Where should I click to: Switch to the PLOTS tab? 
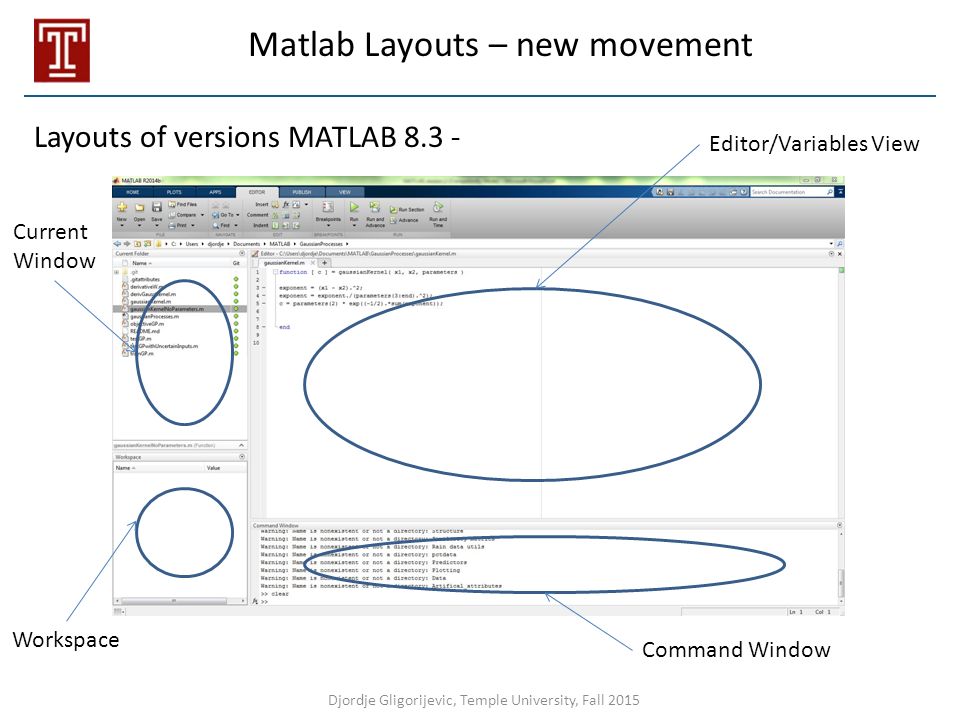(x=174, y=192)
